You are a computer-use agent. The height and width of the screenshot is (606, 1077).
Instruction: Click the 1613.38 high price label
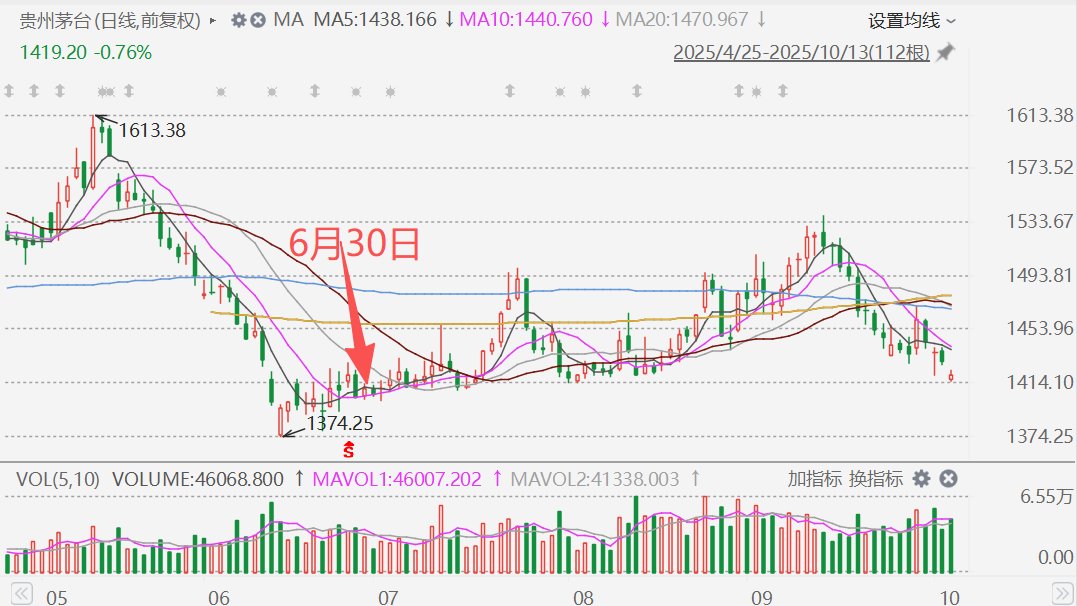coord(152,130)
